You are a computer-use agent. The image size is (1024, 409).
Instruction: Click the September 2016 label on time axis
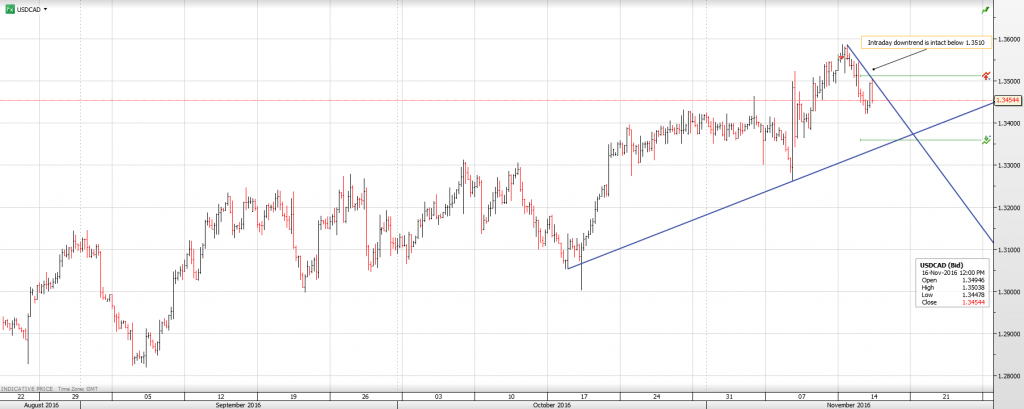pos(238,405)
